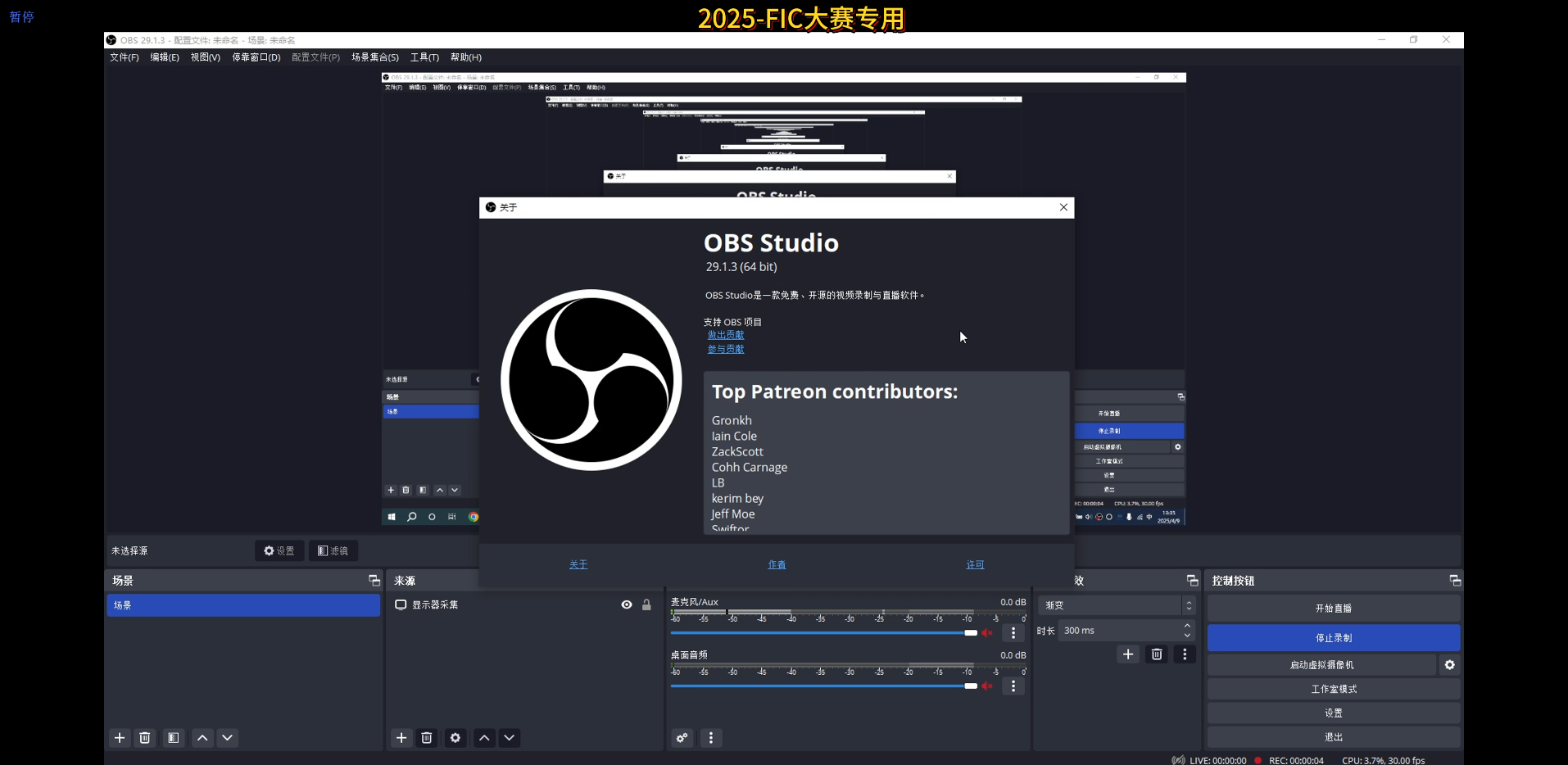Open scene filters icon in Scenes panel
This screenshot has height=765, width=1568.
tap(174, 738)
